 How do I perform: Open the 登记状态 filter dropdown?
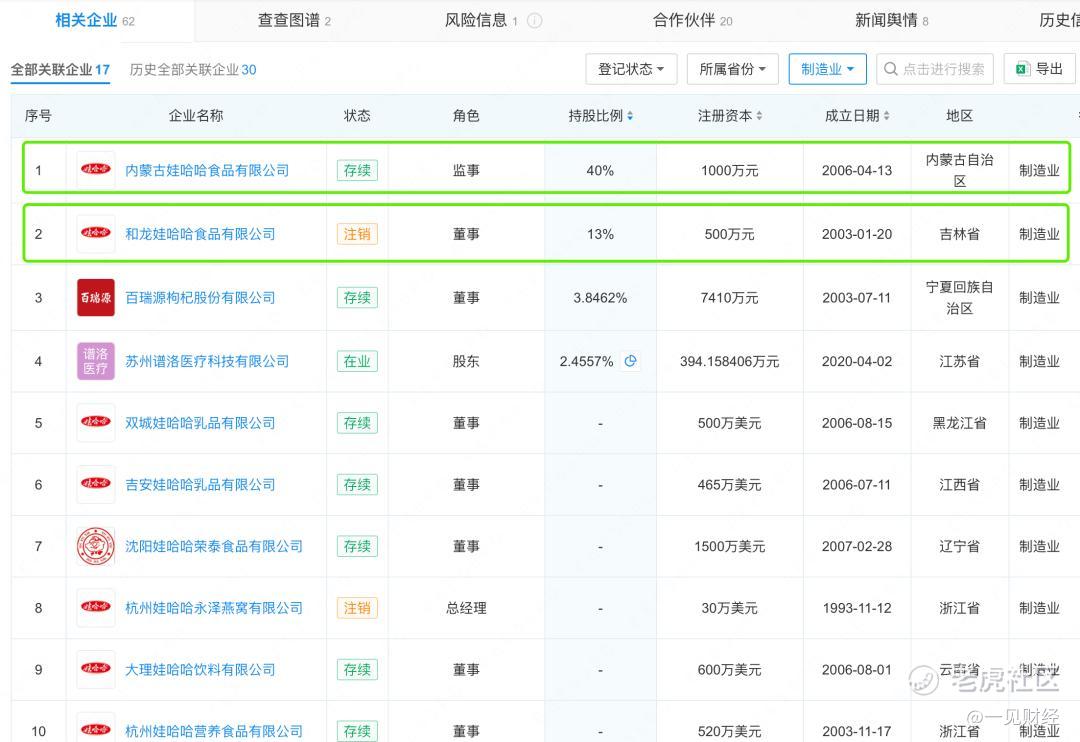point(631,69)
